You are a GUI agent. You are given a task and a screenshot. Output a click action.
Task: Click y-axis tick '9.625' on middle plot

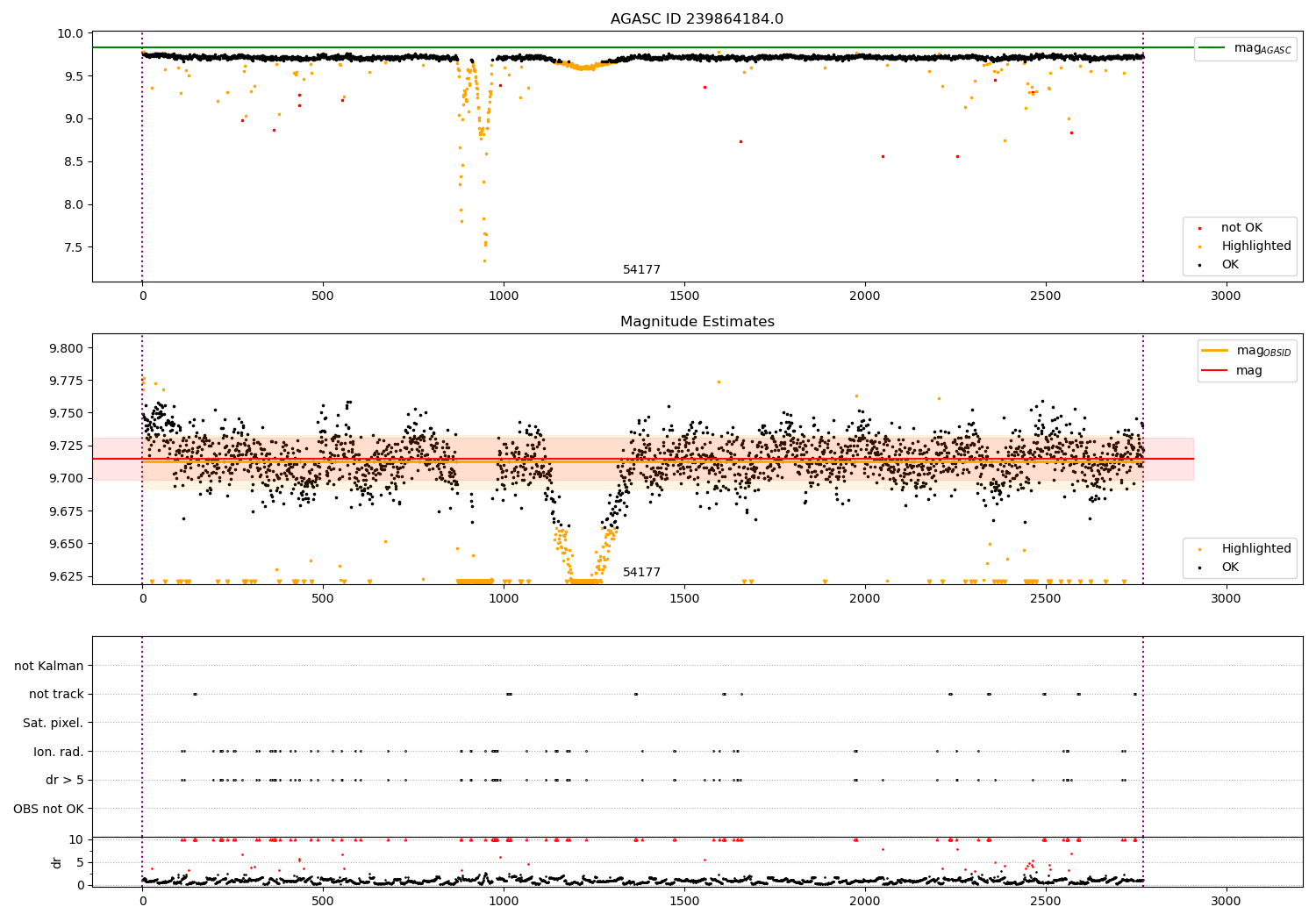point(66,576)
